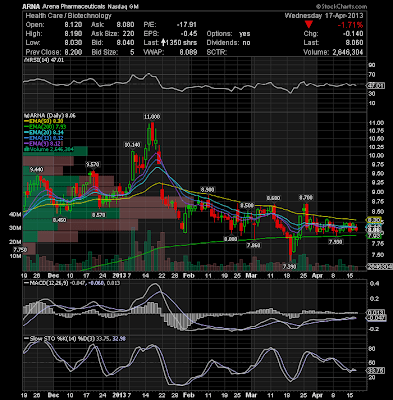Click the ARNA (Daily) chart legend title
This screenshot has width=393, height=400.
tap(49, 116)
